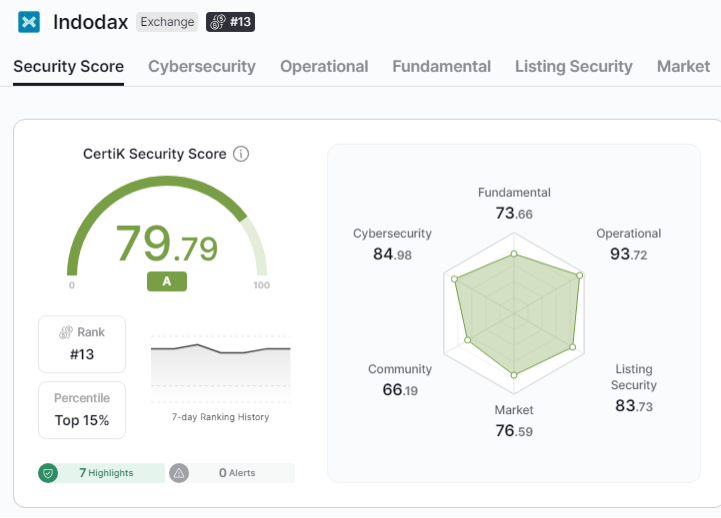Screen dimensions: 721x518
Task: Select the Fundamental tab
Action: pos(441,67)
